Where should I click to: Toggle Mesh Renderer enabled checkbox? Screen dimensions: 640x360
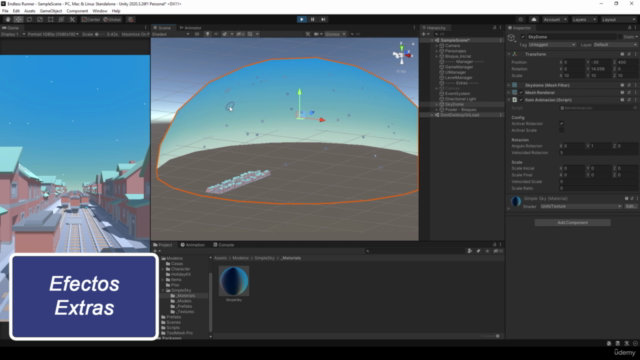tap(521, 92)
